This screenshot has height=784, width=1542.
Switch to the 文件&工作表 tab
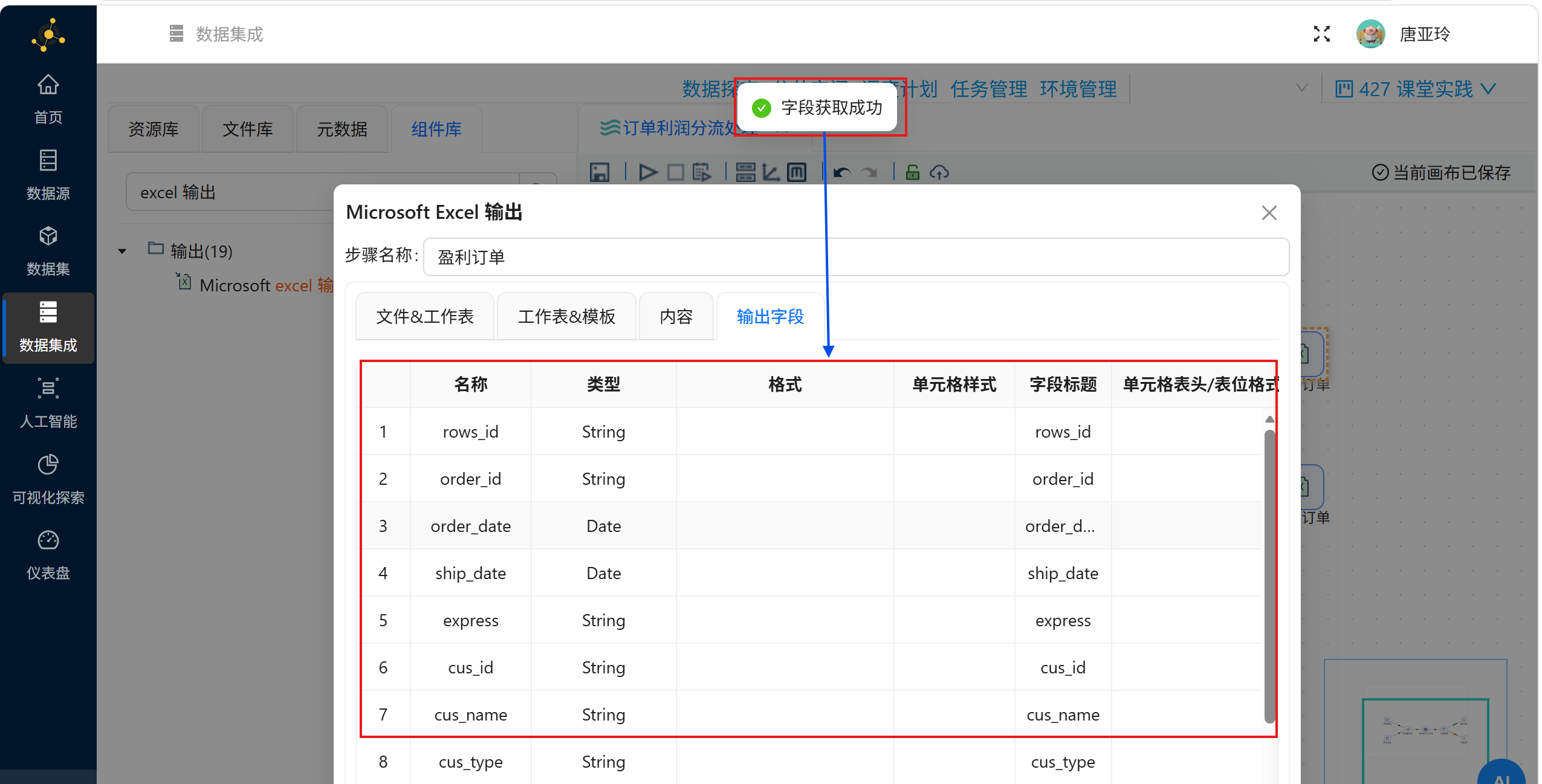tap(424, 317)
